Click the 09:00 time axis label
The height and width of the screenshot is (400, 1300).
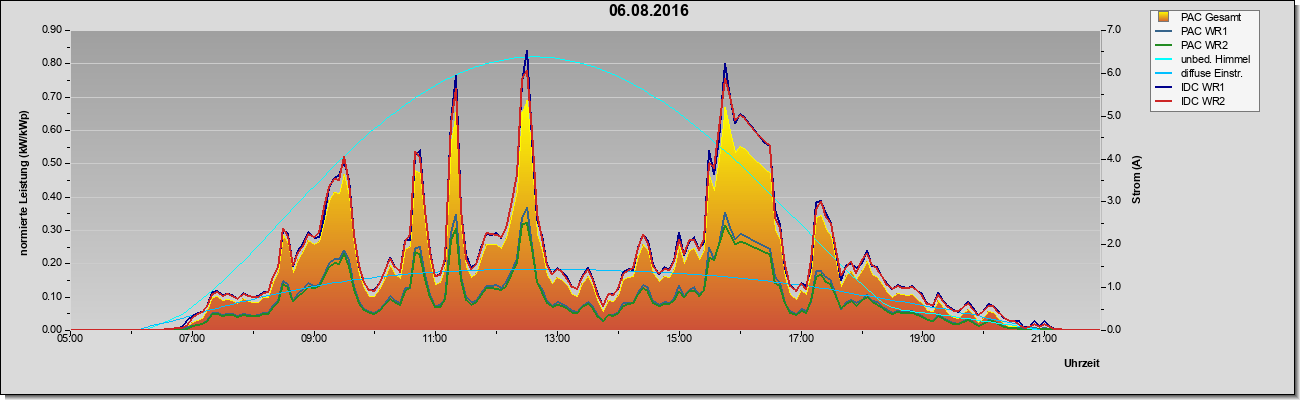click(313, 339)
